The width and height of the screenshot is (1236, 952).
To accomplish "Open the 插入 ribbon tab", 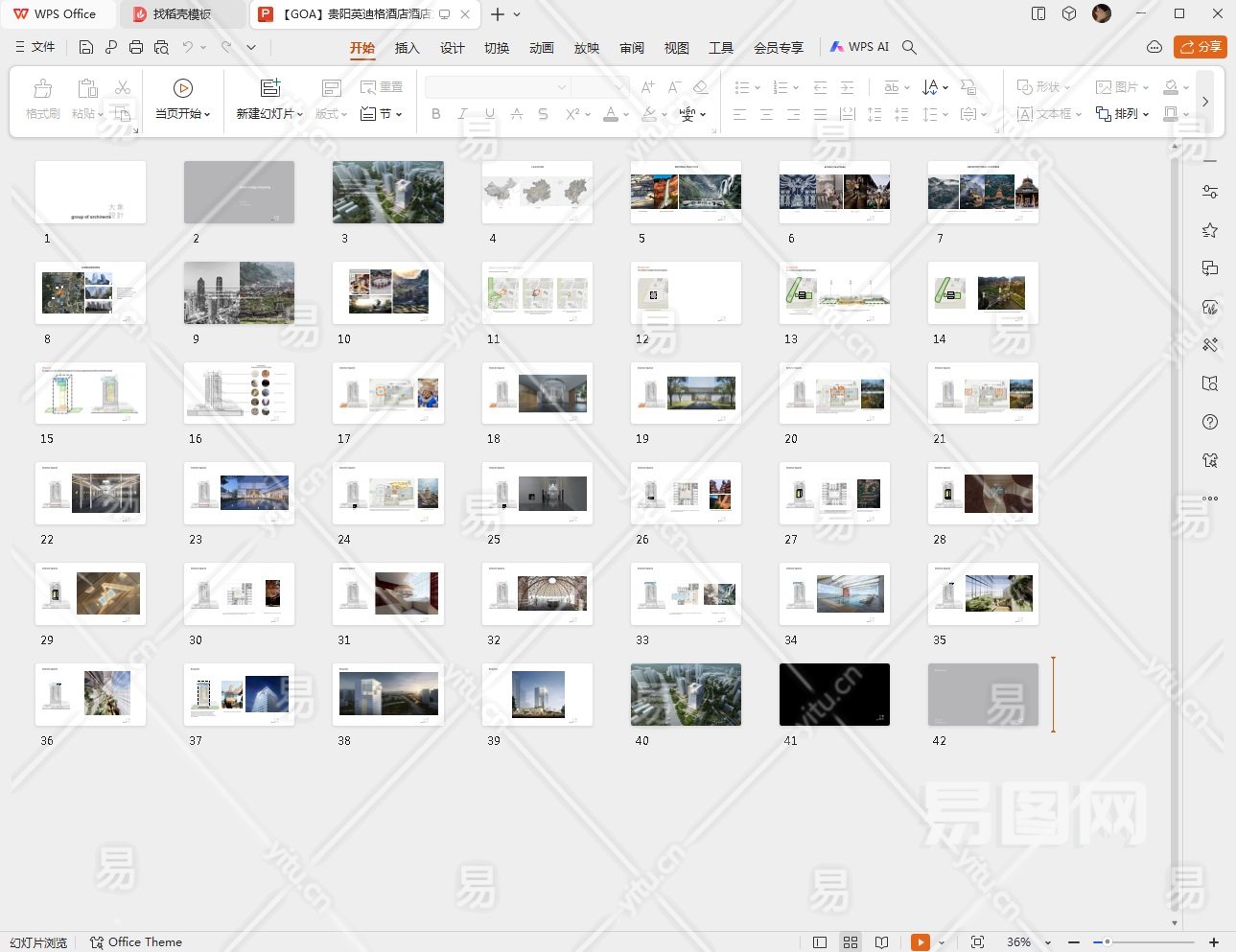I will [x=407, y=48].
